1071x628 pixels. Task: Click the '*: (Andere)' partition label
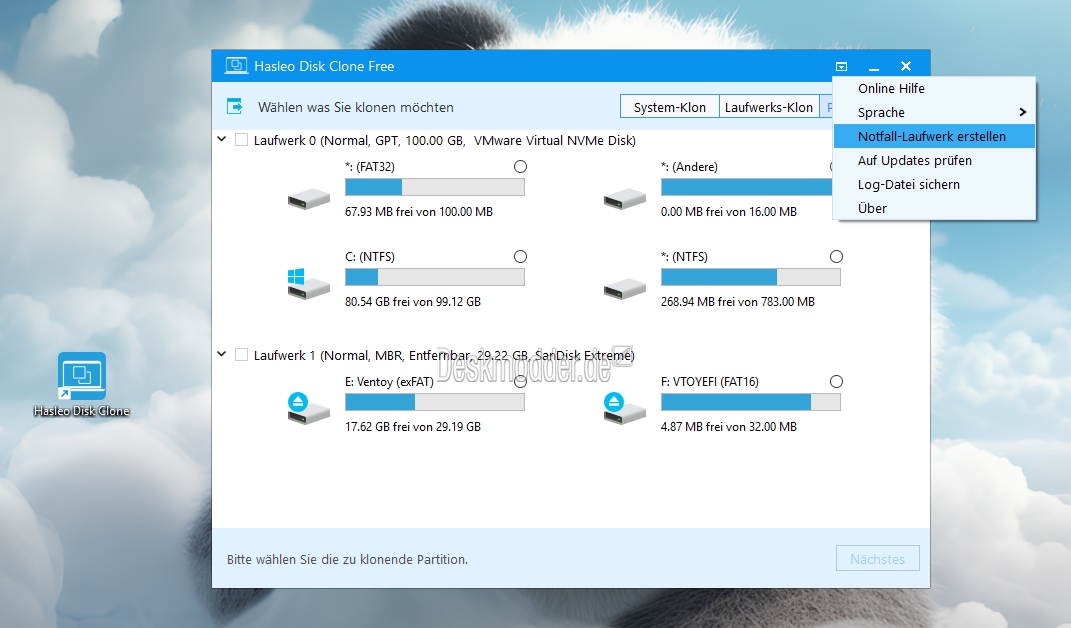689,167
